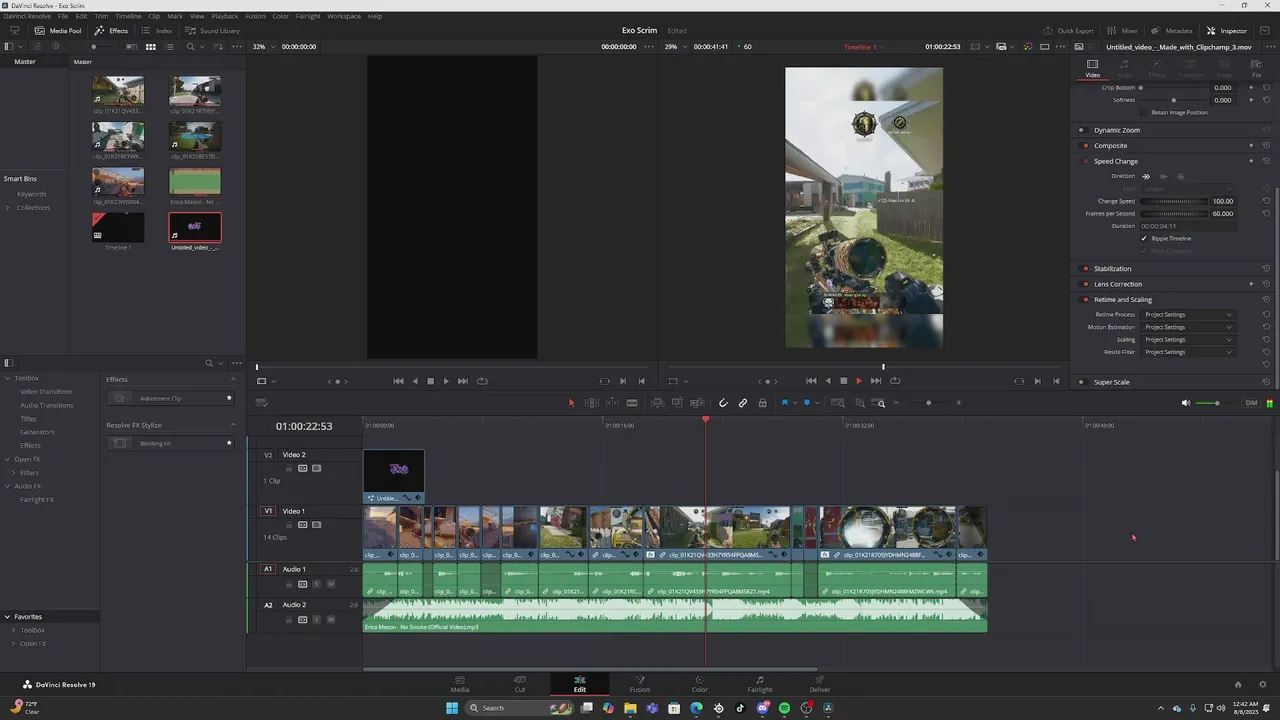Screen dimensions: 1280x720
Task: Toggle the Lens Correction section switch
Action: pyautogui.click(x=1085, y=284)
